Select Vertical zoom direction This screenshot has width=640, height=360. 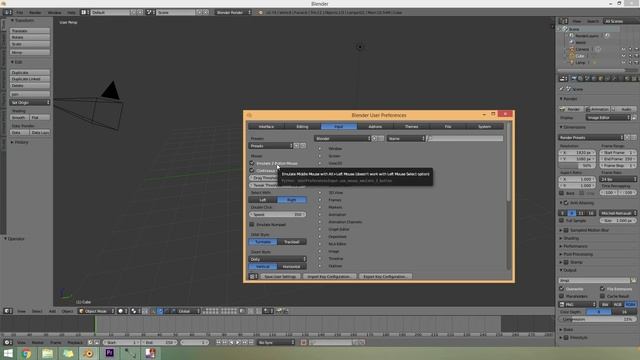pos(263,267)
